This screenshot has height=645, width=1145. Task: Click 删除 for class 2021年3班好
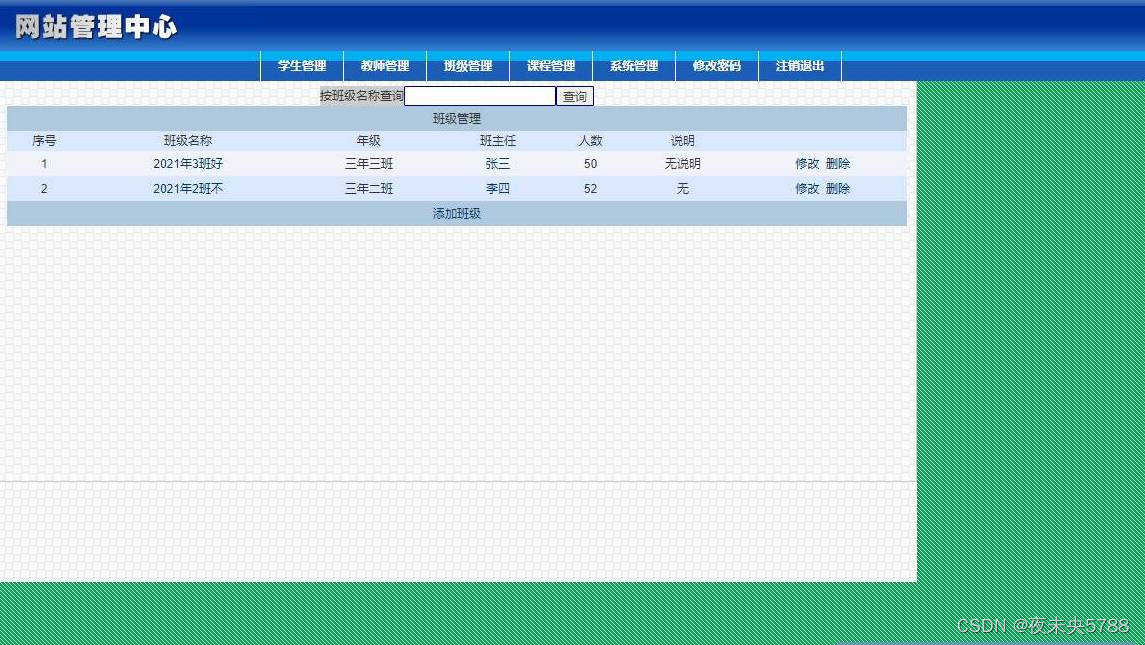click(838, 164)
